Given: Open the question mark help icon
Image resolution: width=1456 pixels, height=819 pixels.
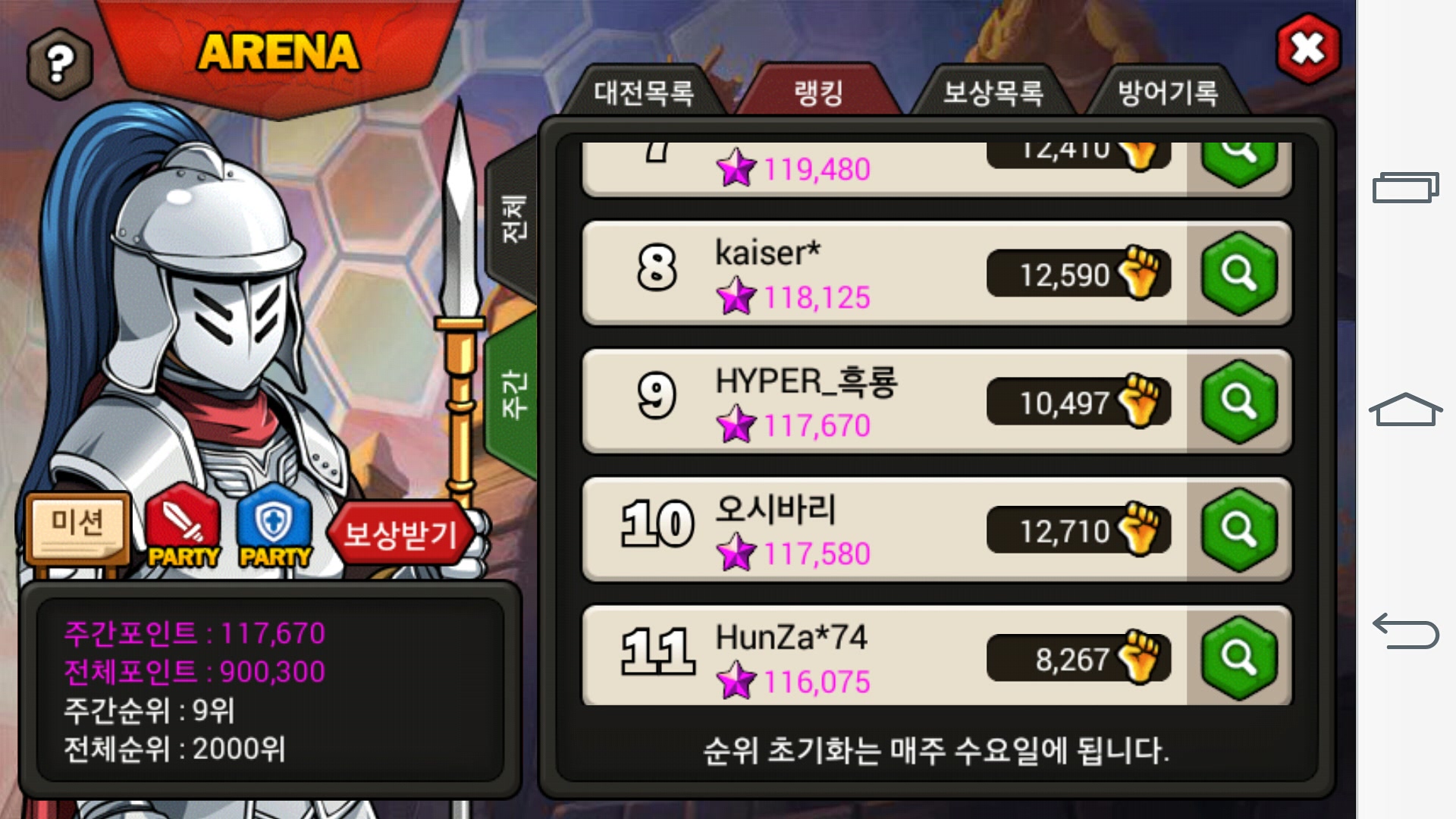Looking at the screenshot, I should point(60,64).
